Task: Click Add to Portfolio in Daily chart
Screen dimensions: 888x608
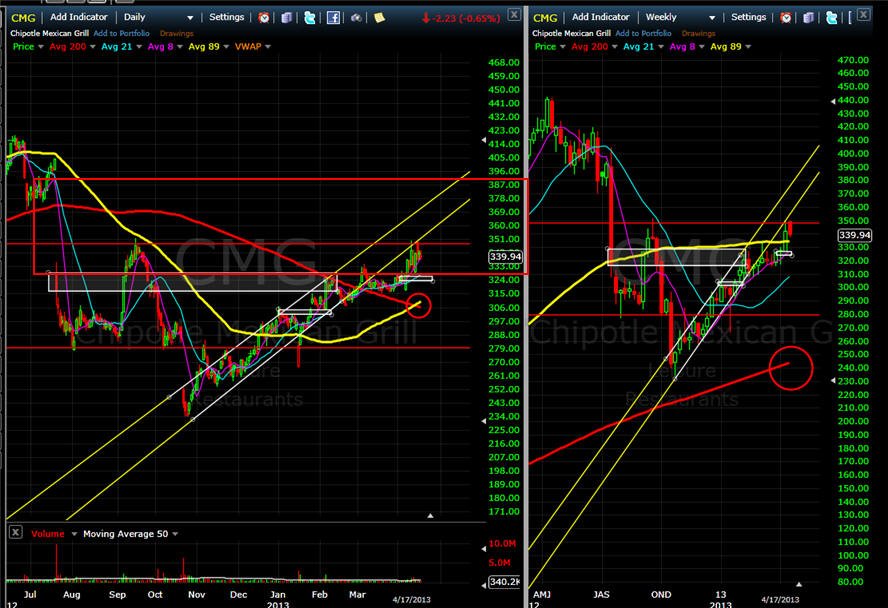Action: (121, 33)
